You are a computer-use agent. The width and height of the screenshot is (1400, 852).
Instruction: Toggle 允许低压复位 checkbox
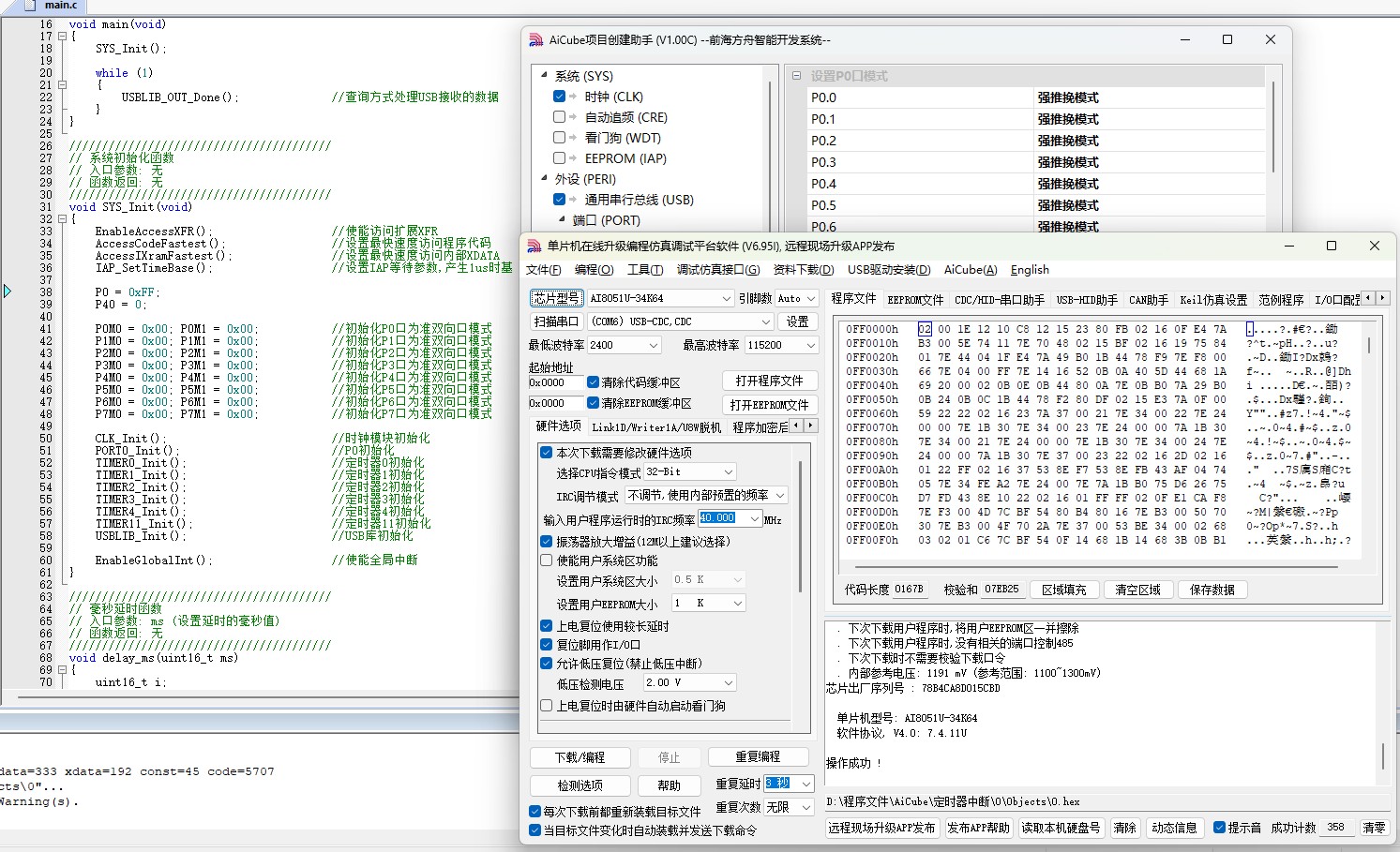pyautogui.click(x=547, y=664)
